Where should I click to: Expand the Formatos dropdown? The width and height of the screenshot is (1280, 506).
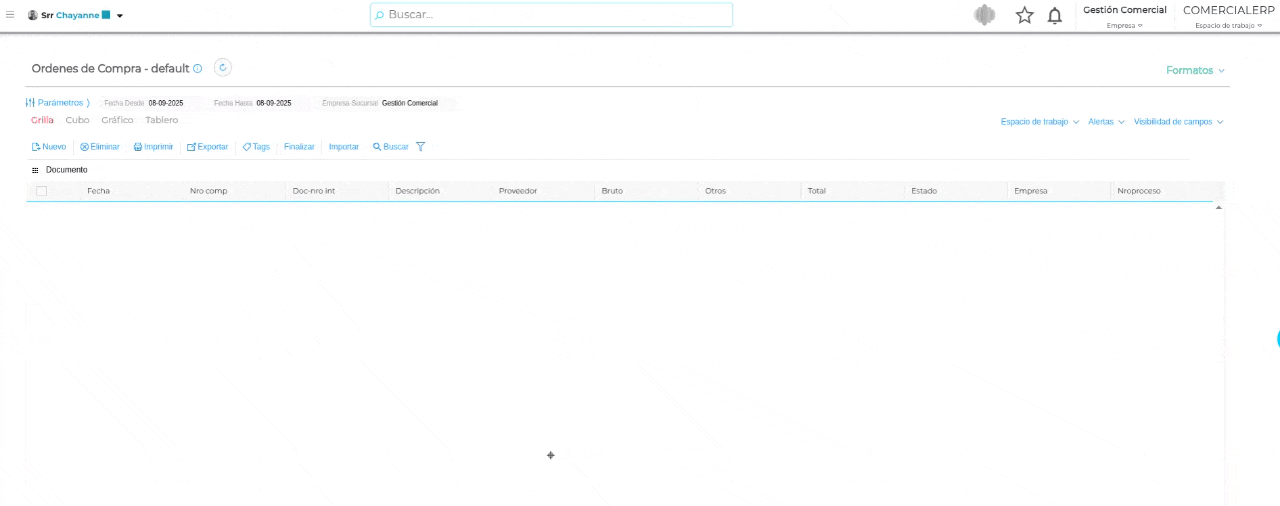click(1195, 71)
